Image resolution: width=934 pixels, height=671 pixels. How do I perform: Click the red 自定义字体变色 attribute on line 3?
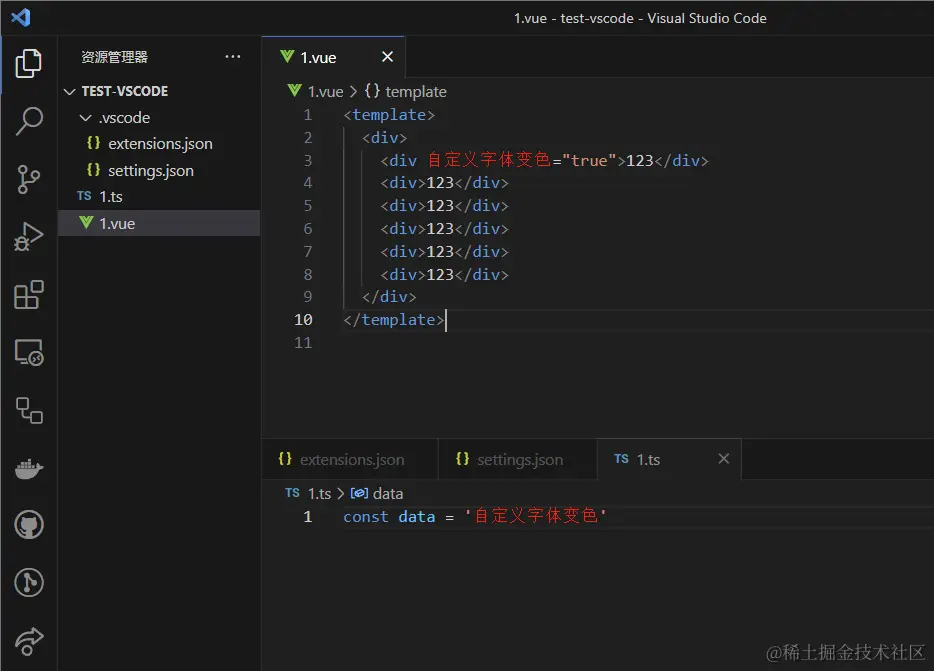pyautogui.click(x=489, y=160)
